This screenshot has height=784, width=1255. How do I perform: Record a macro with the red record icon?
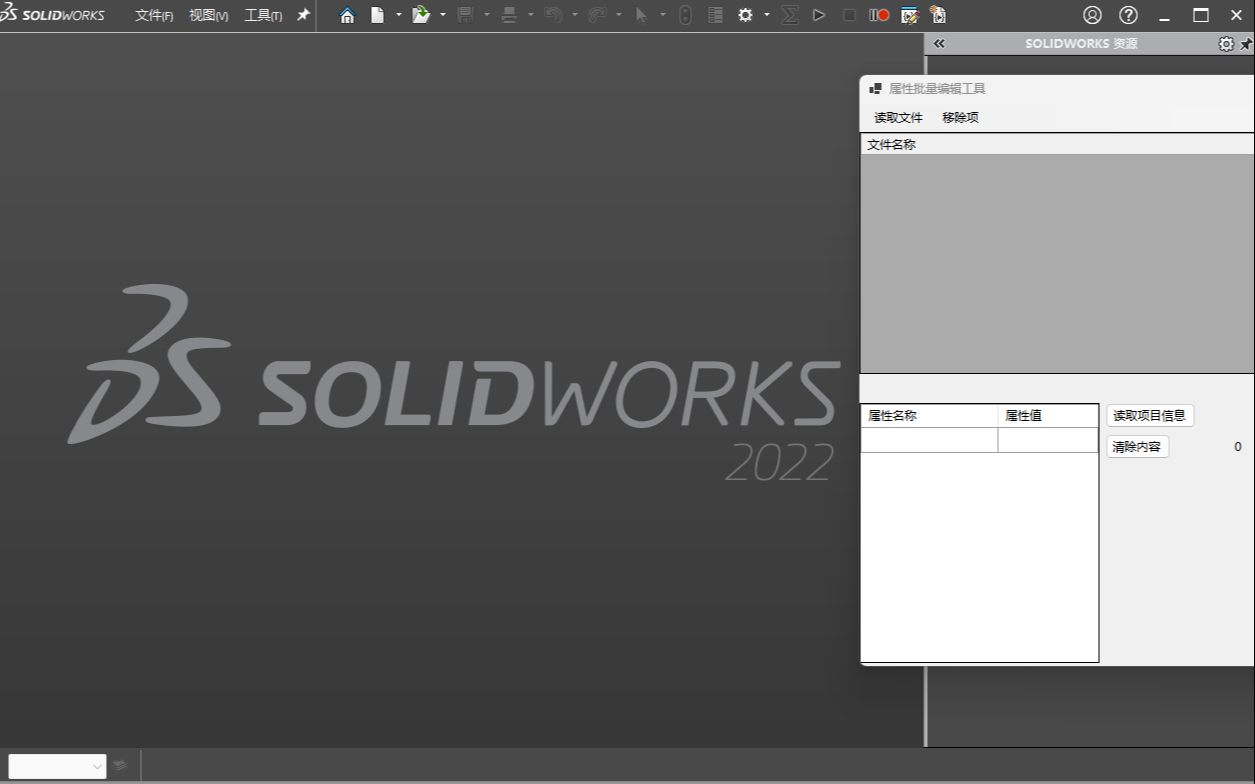878,15
